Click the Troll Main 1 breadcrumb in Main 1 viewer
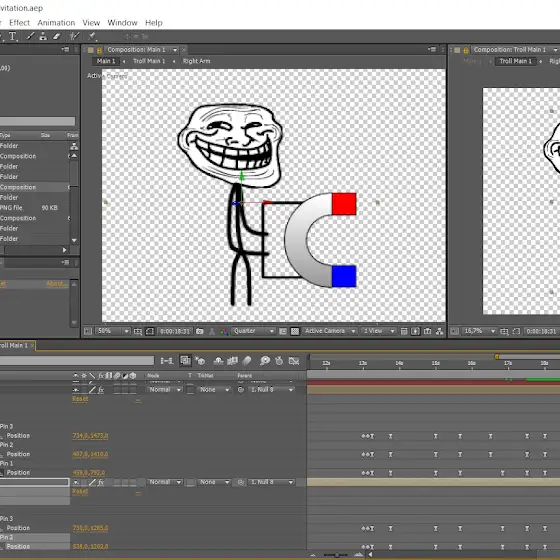This screenshot has width=560, height=560. 149,61
